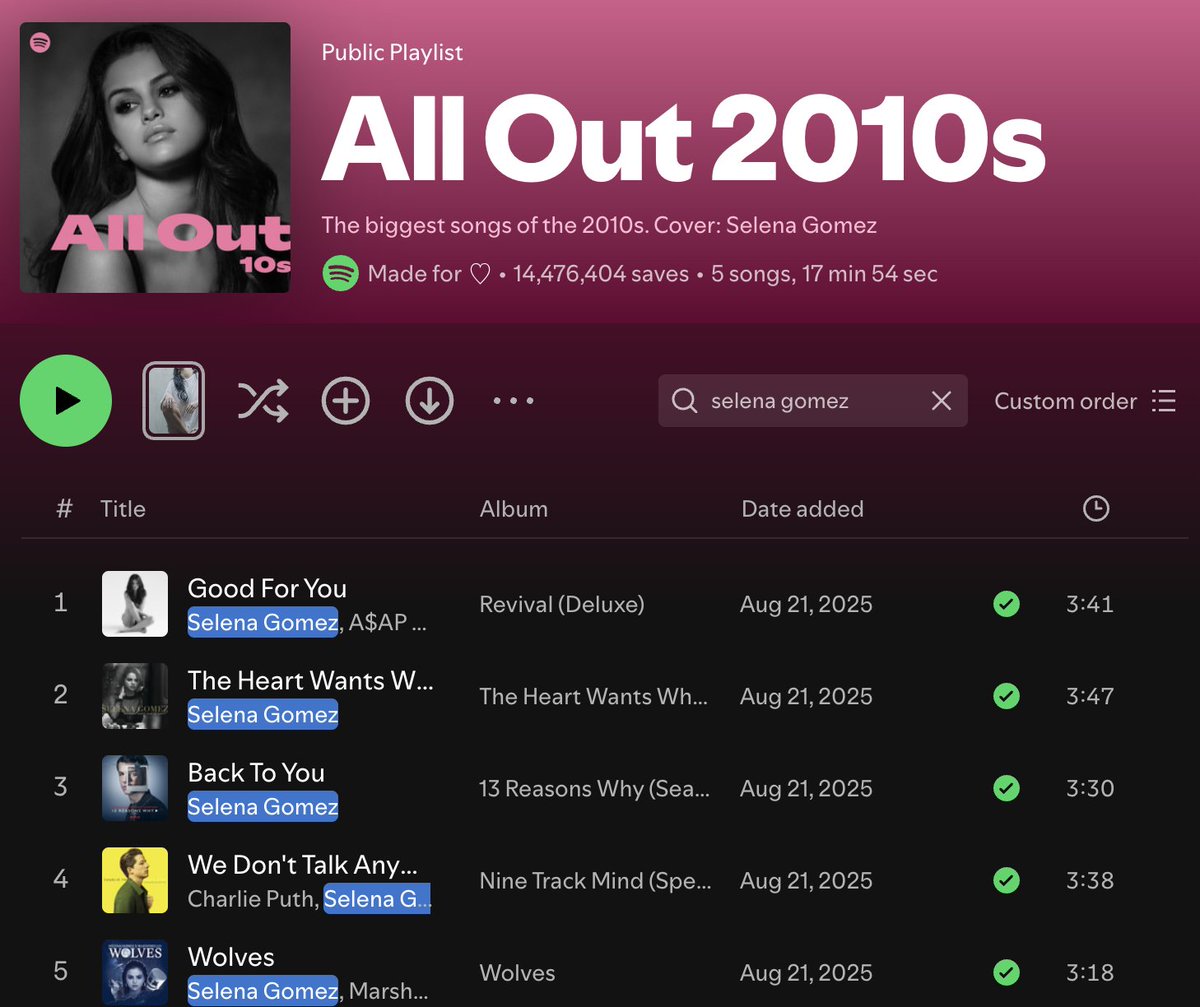Click the Good For You album art

coord(135,604)
